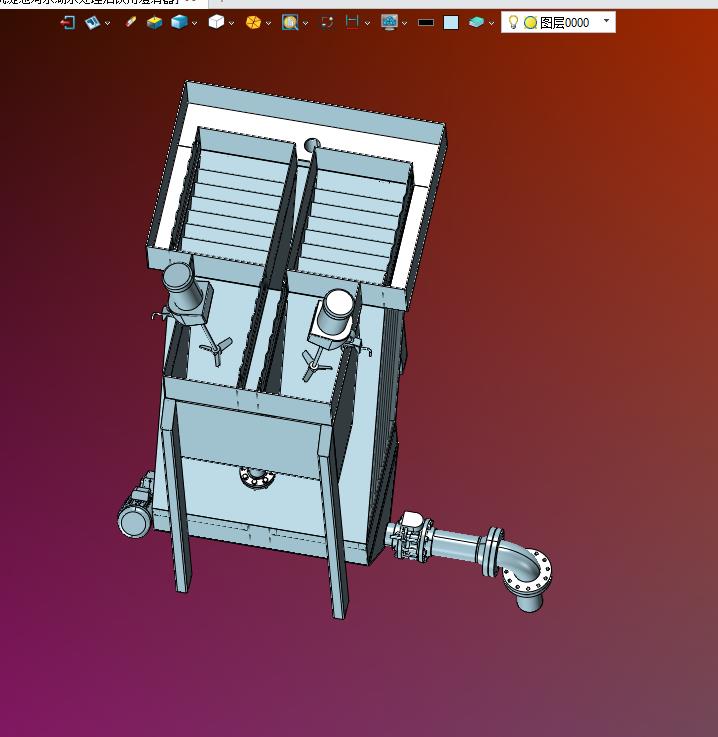Screen dimensions: 718x737
Task: Click the orange polygon mesh icon
Action: click(253, 23)
